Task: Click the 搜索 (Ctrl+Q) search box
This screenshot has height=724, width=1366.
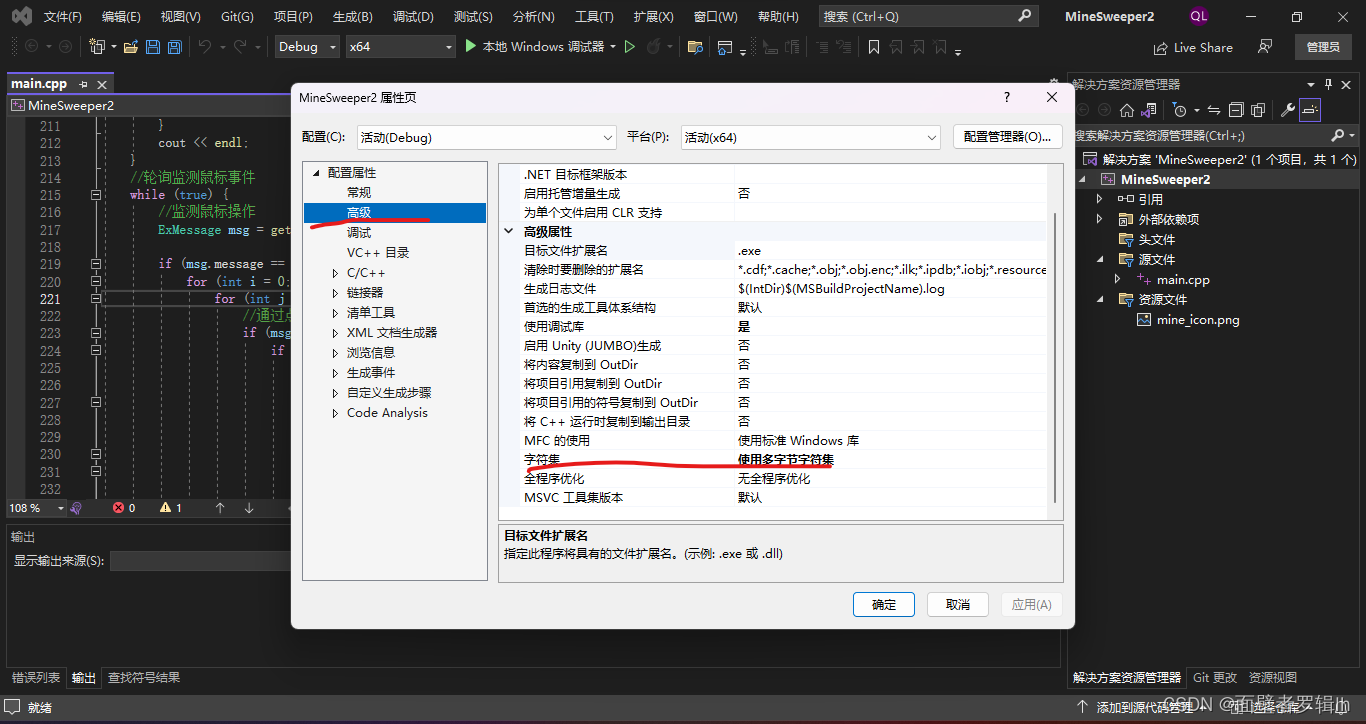Action: (927, 17)
